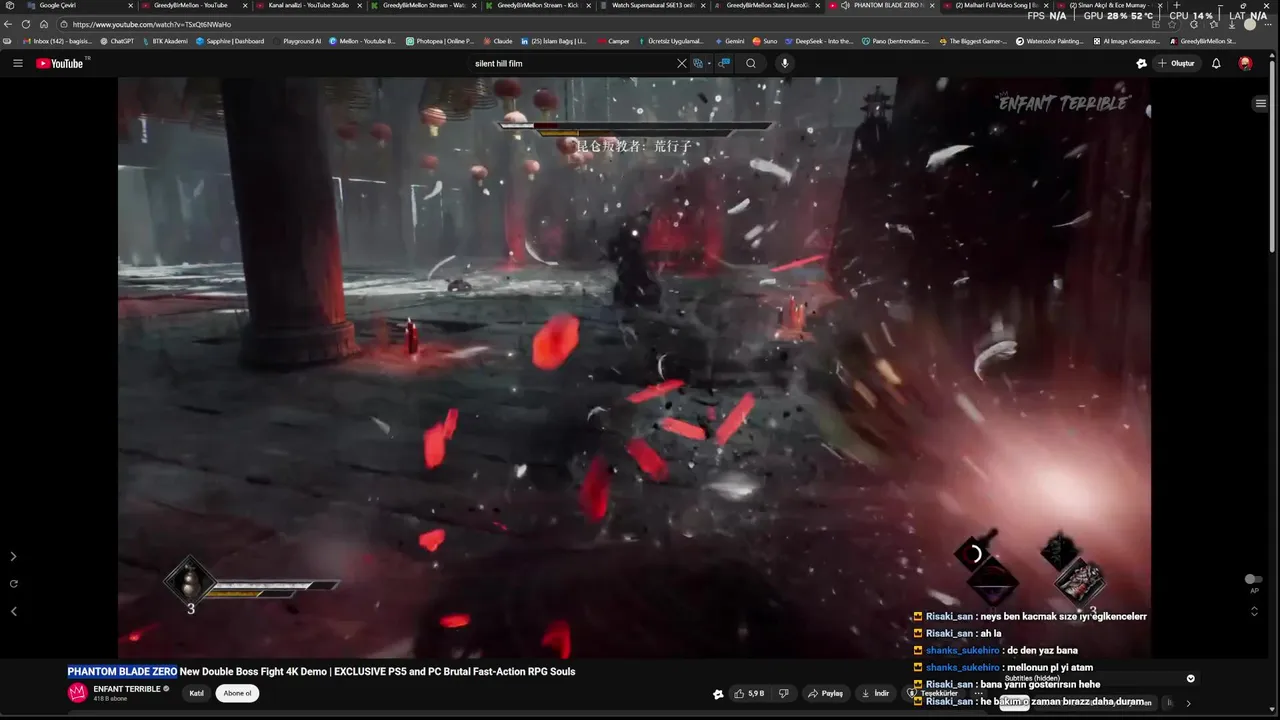The height and width of the screenshot is (720, 1280).
Task: Open The Biggest Gamer bookmark
Action: [973, 41]
